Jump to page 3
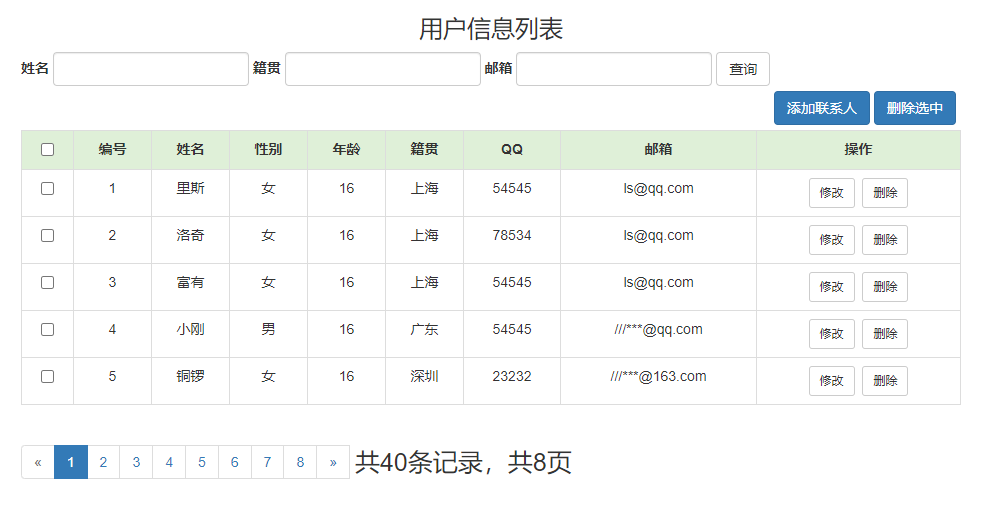Viewport: 991px width, 510px height. [137, 462]
